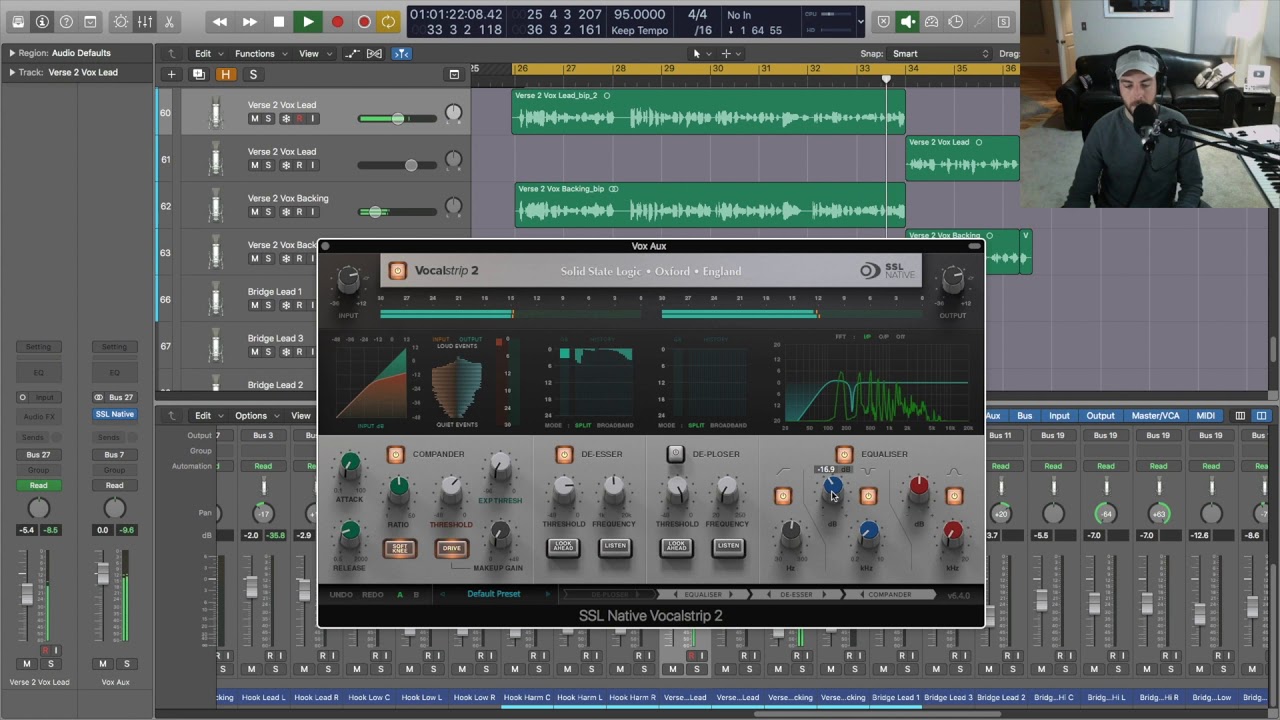Image resolution: width=1280 pixels, height=720 pixels.
Task: Click the Soft Knee button
Action: (399, 548)
